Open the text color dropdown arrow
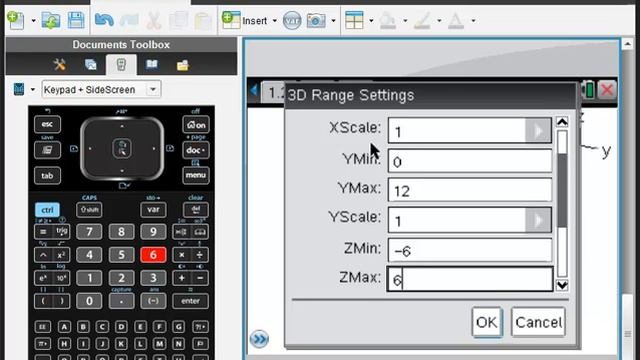Screen dimensions: 640x360 pos(473,20)
